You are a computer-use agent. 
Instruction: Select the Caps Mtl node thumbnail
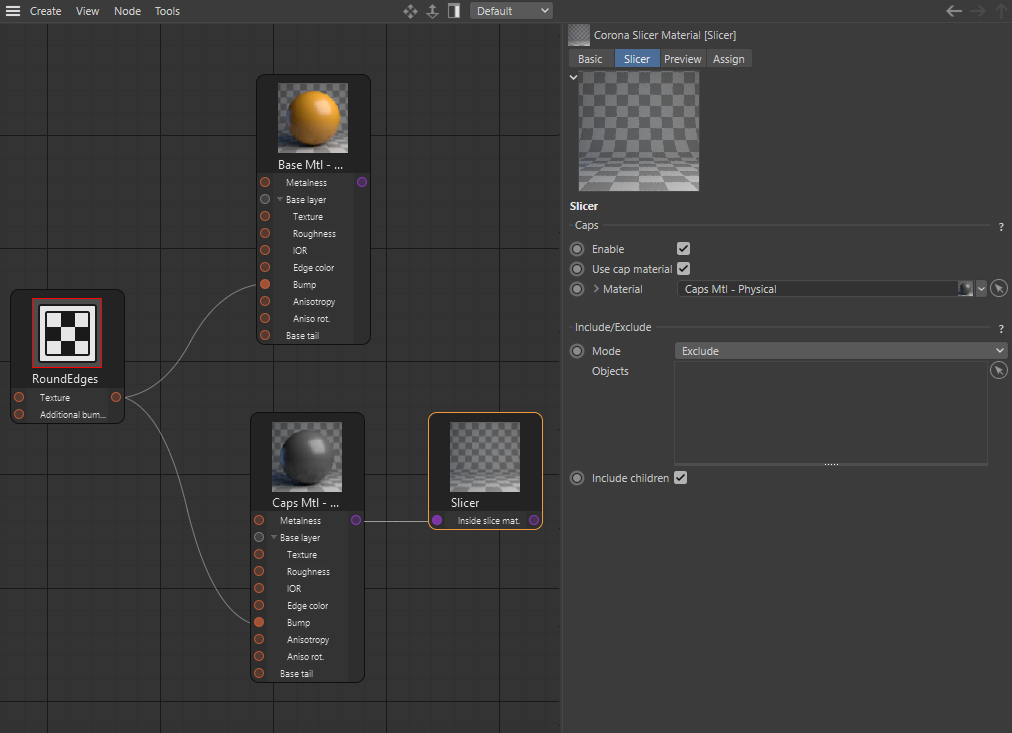click(x=307, y=457)
